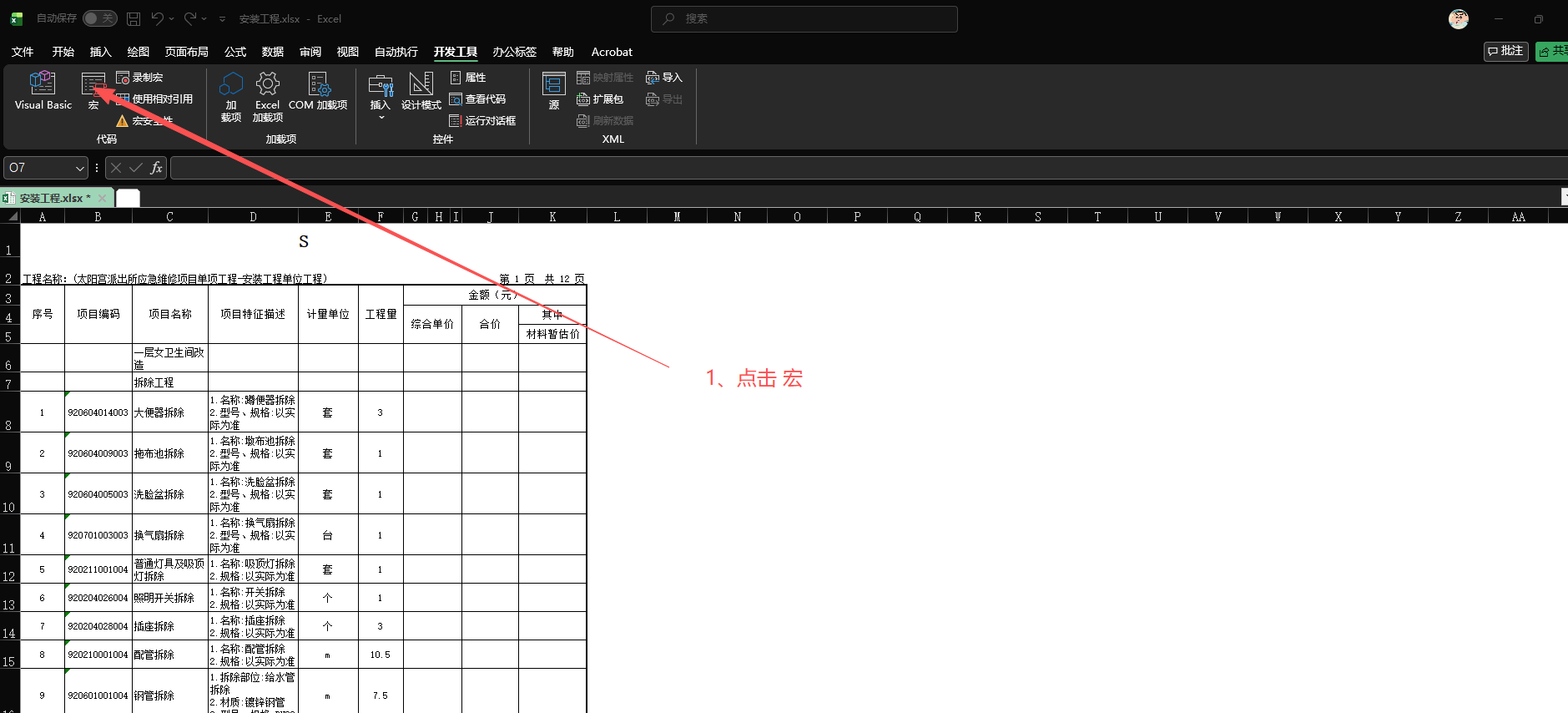Open the user account avatar

coord(1459,18)
